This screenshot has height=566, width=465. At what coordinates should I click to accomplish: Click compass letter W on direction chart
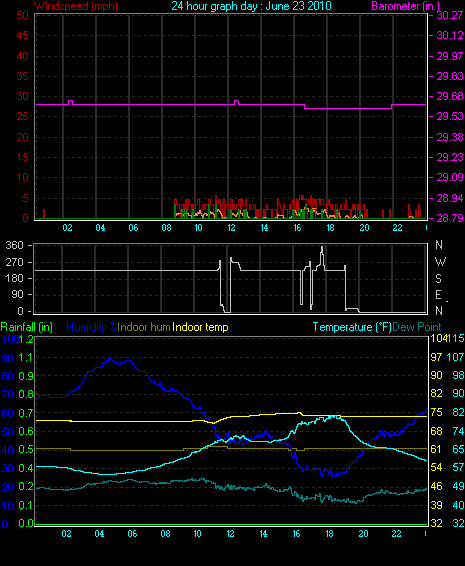[x=440, y=262]
